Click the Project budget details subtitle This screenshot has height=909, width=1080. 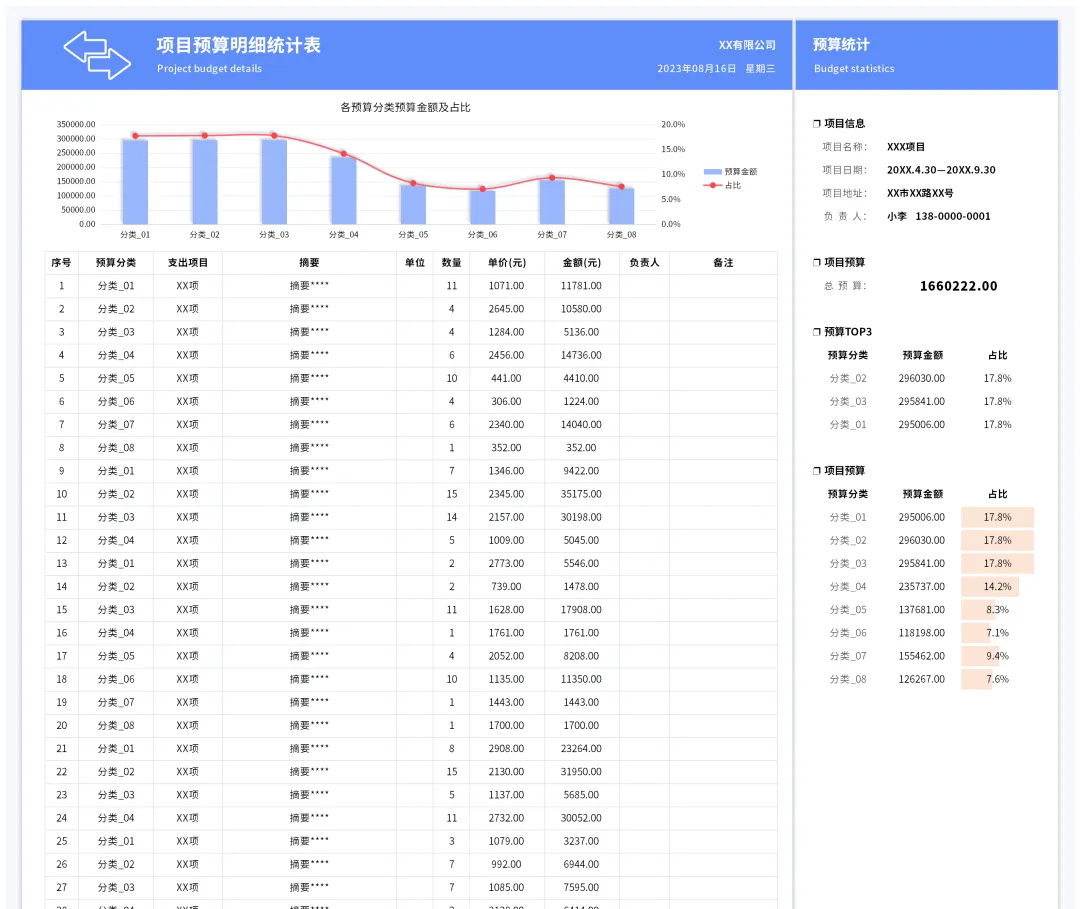(x=209, y=69)
